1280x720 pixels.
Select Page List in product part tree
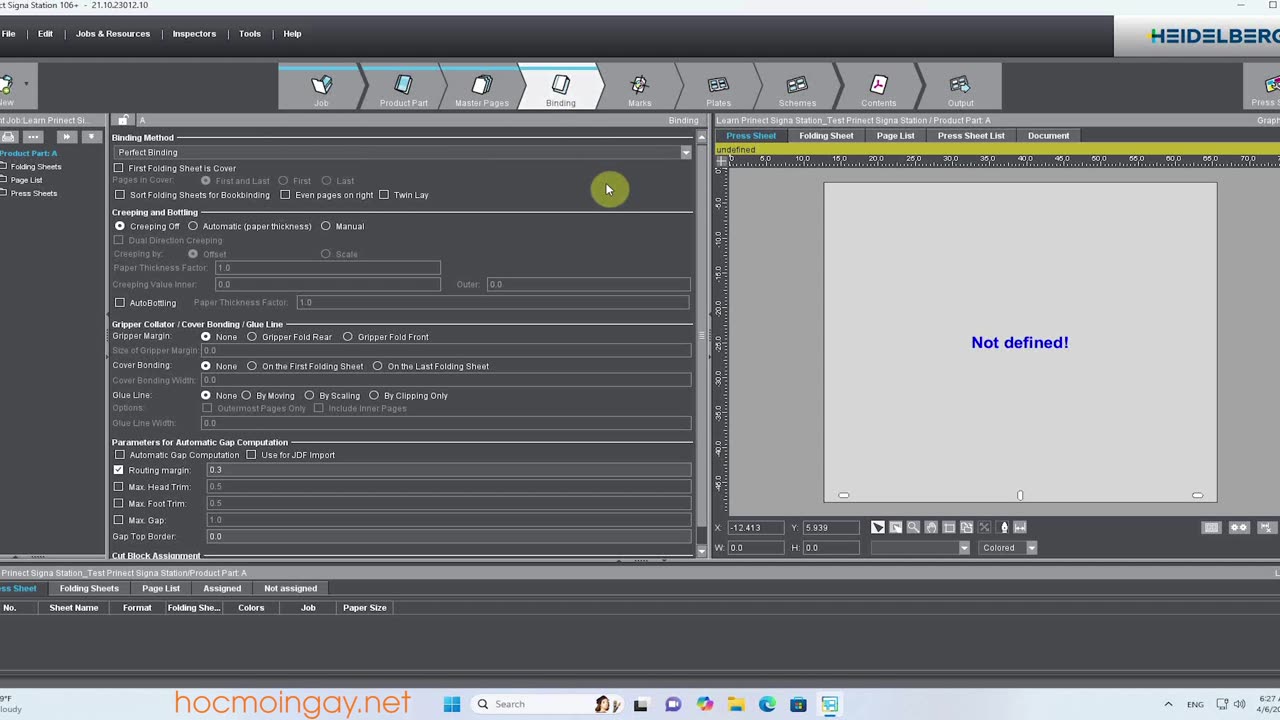[26, 180]
